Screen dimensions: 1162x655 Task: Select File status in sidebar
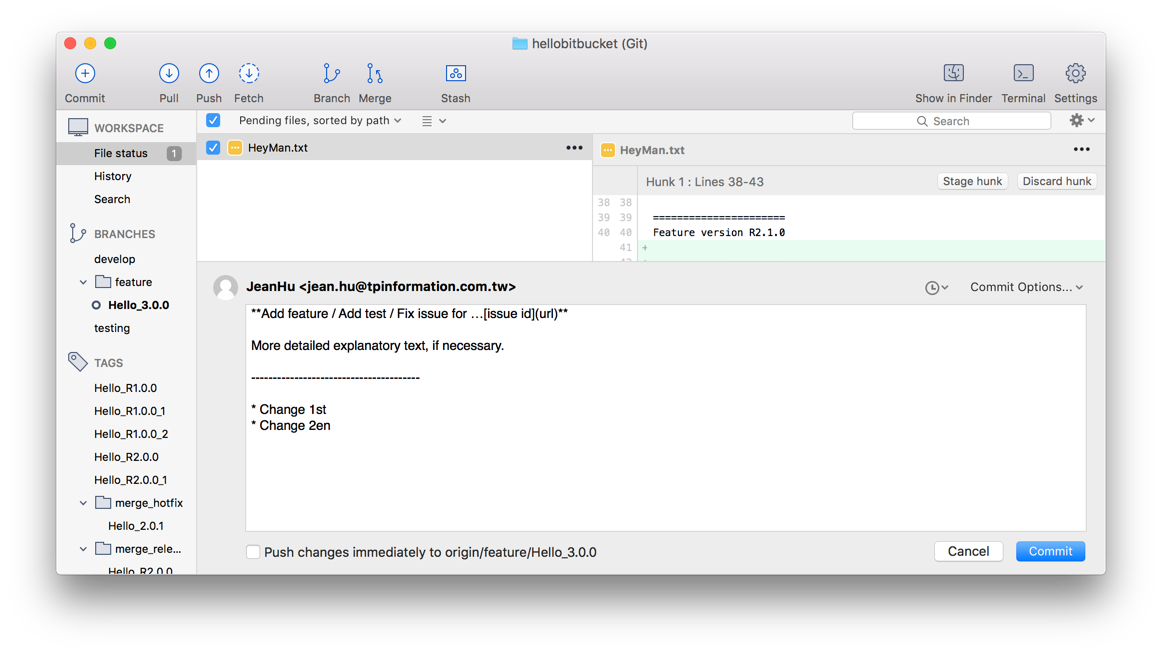(x=126, y=153)
